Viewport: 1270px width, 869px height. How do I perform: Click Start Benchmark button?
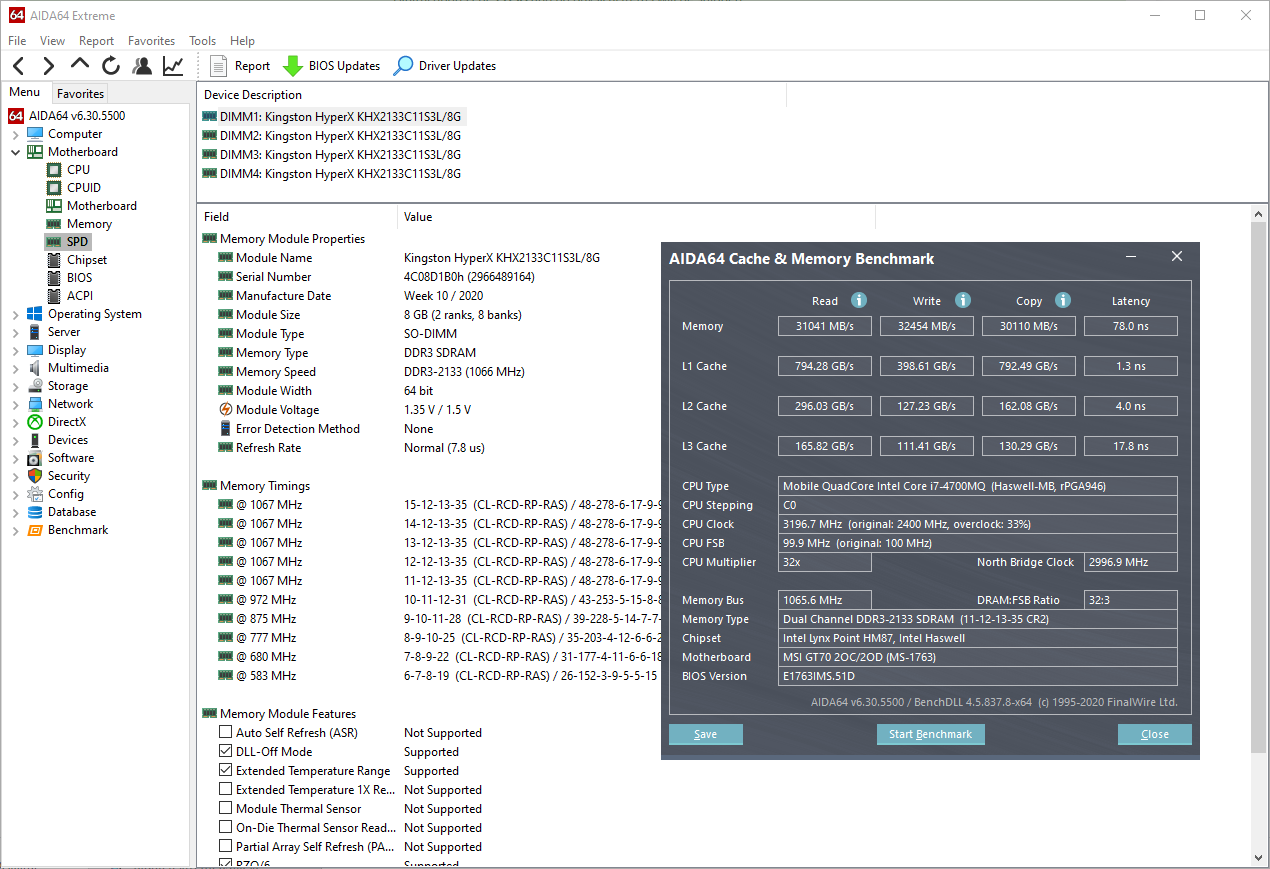point(930,734)
